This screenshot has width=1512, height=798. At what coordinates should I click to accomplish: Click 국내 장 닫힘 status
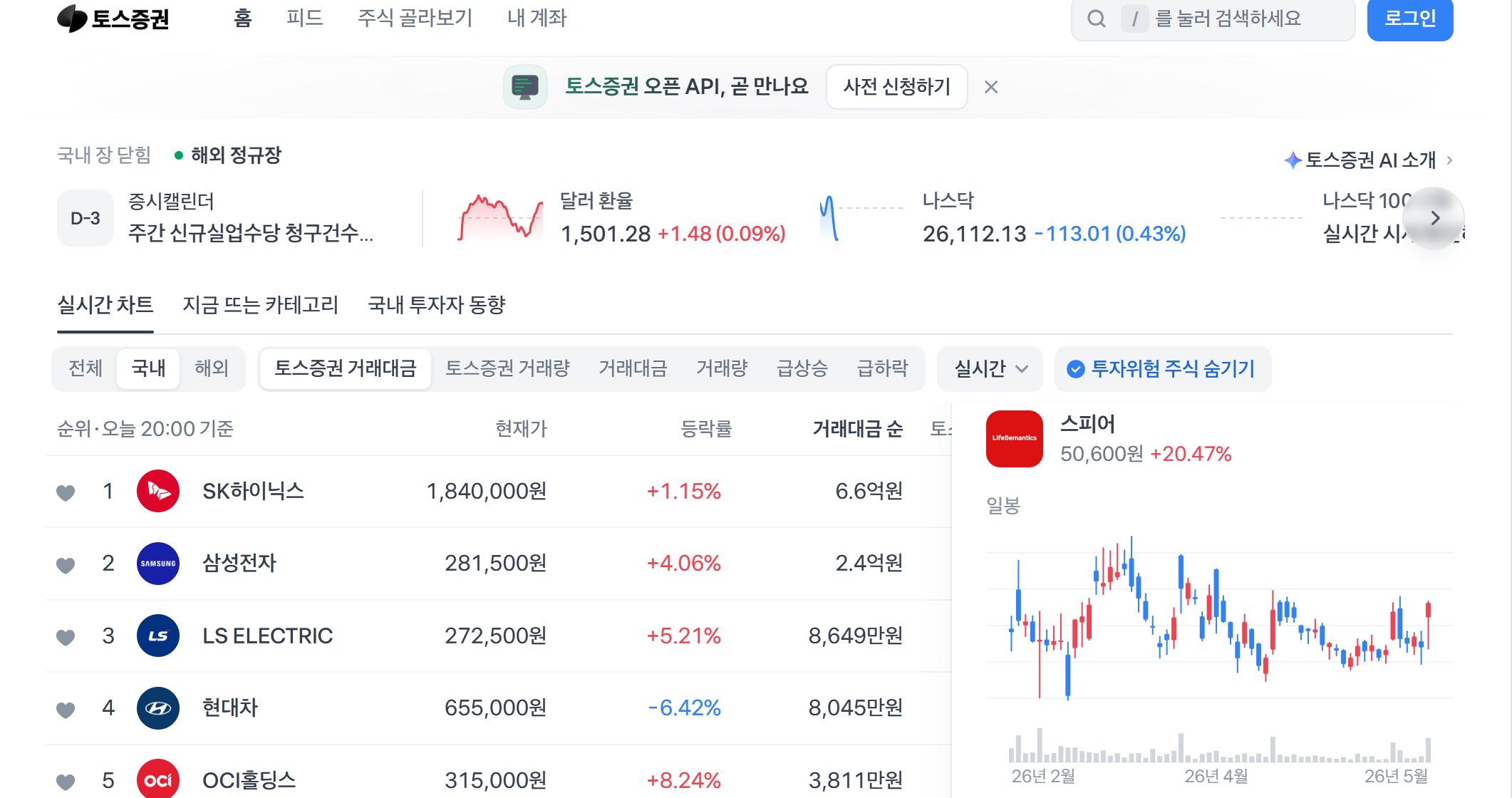point(104,155)
